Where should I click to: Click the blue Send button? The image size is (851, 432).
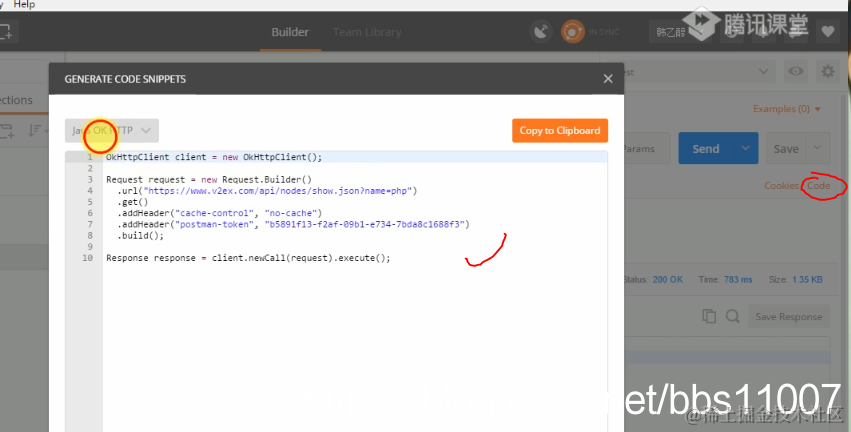click(706, 148)
